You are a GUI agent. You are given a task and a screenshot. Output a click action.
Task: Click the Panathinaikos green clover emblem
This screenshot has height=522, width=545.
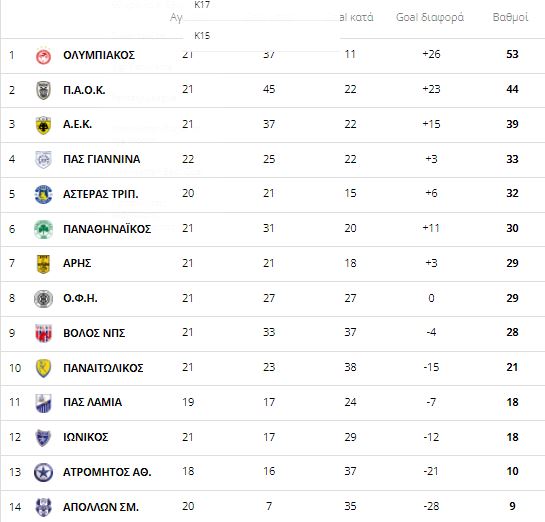pos(43,229)
